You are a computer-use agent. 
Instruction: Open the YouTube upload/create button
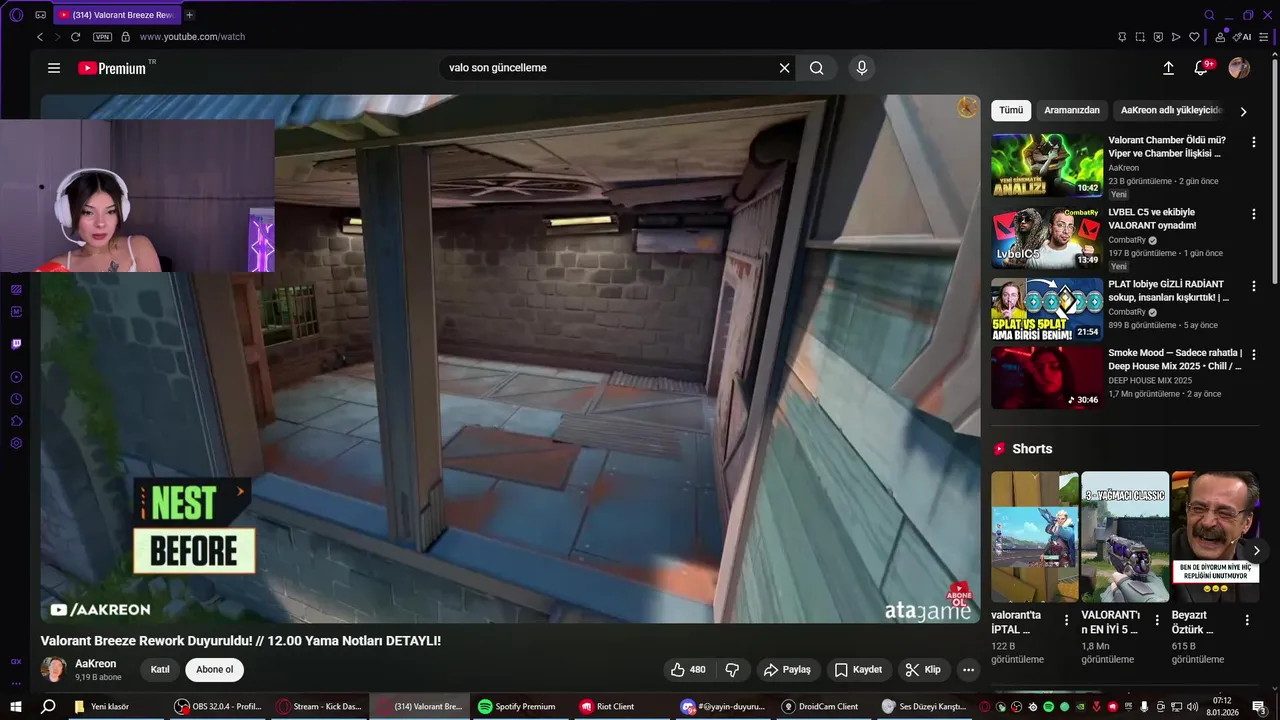coord(1168,68)
